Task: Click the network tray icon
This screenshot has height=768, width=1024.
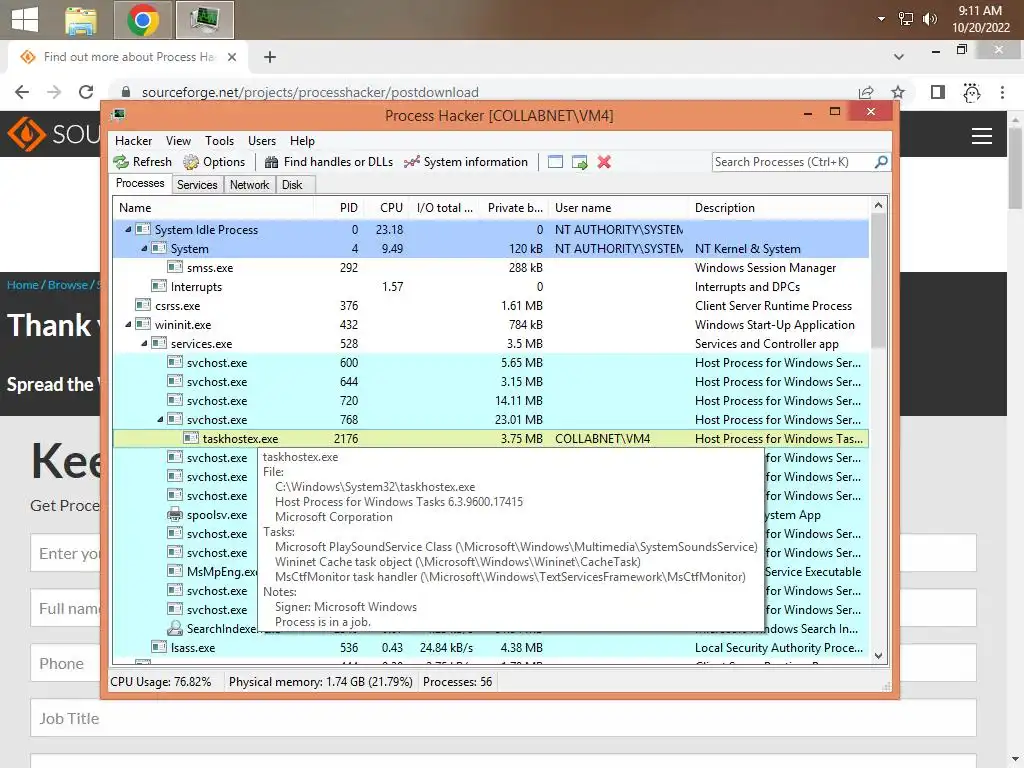Action: pyautogui.click(x=906, y=19)
